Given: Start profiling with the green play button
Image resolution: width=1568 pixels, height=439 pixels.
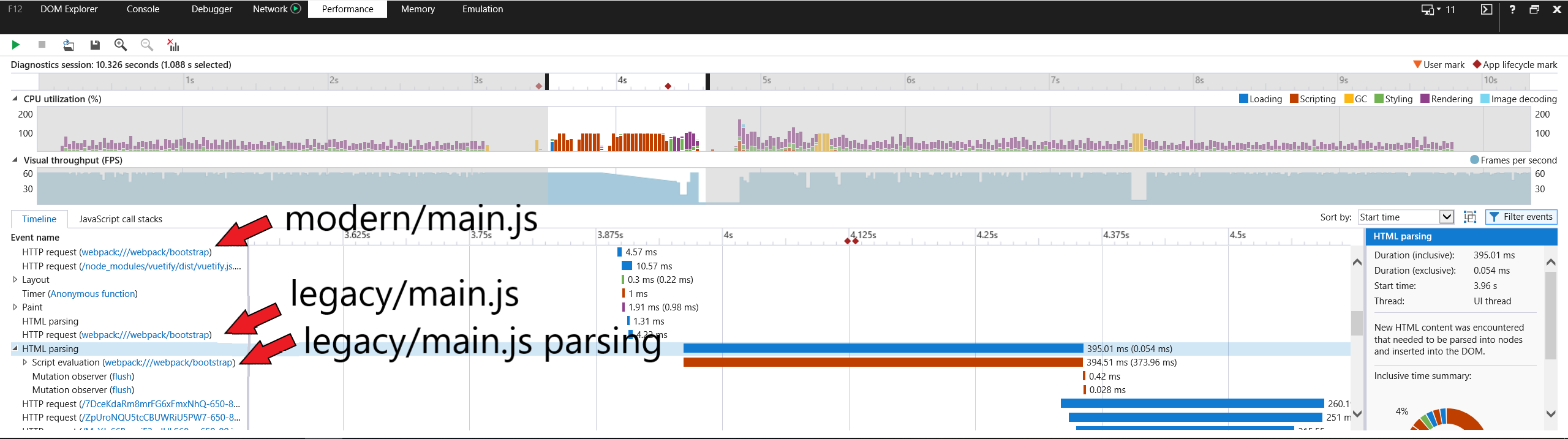Looking at the screenshot, I should point(16,45).
